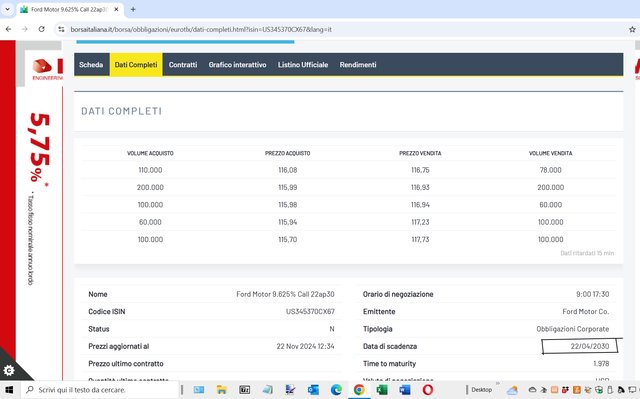Launch Opera browser from taskbar
640x399 pixels.
[428, 390]
